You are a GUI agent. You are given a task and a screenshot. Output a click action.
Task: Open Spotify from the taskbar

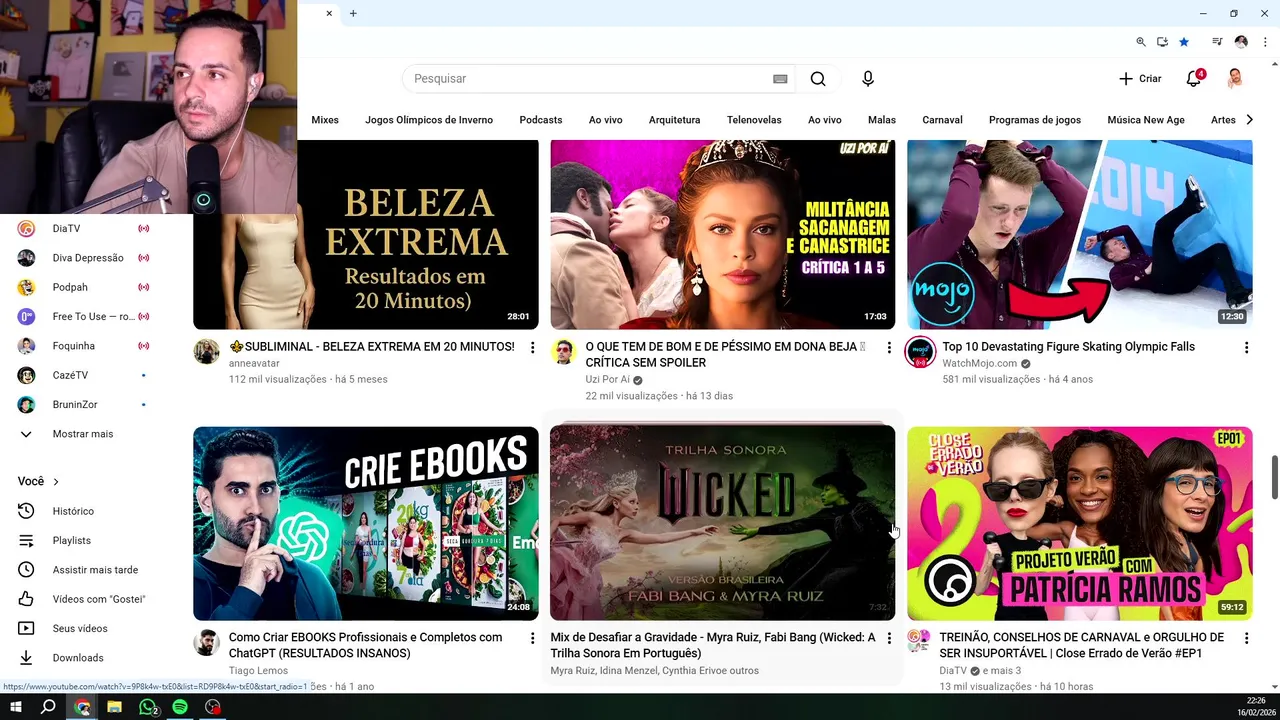point(180,707)
